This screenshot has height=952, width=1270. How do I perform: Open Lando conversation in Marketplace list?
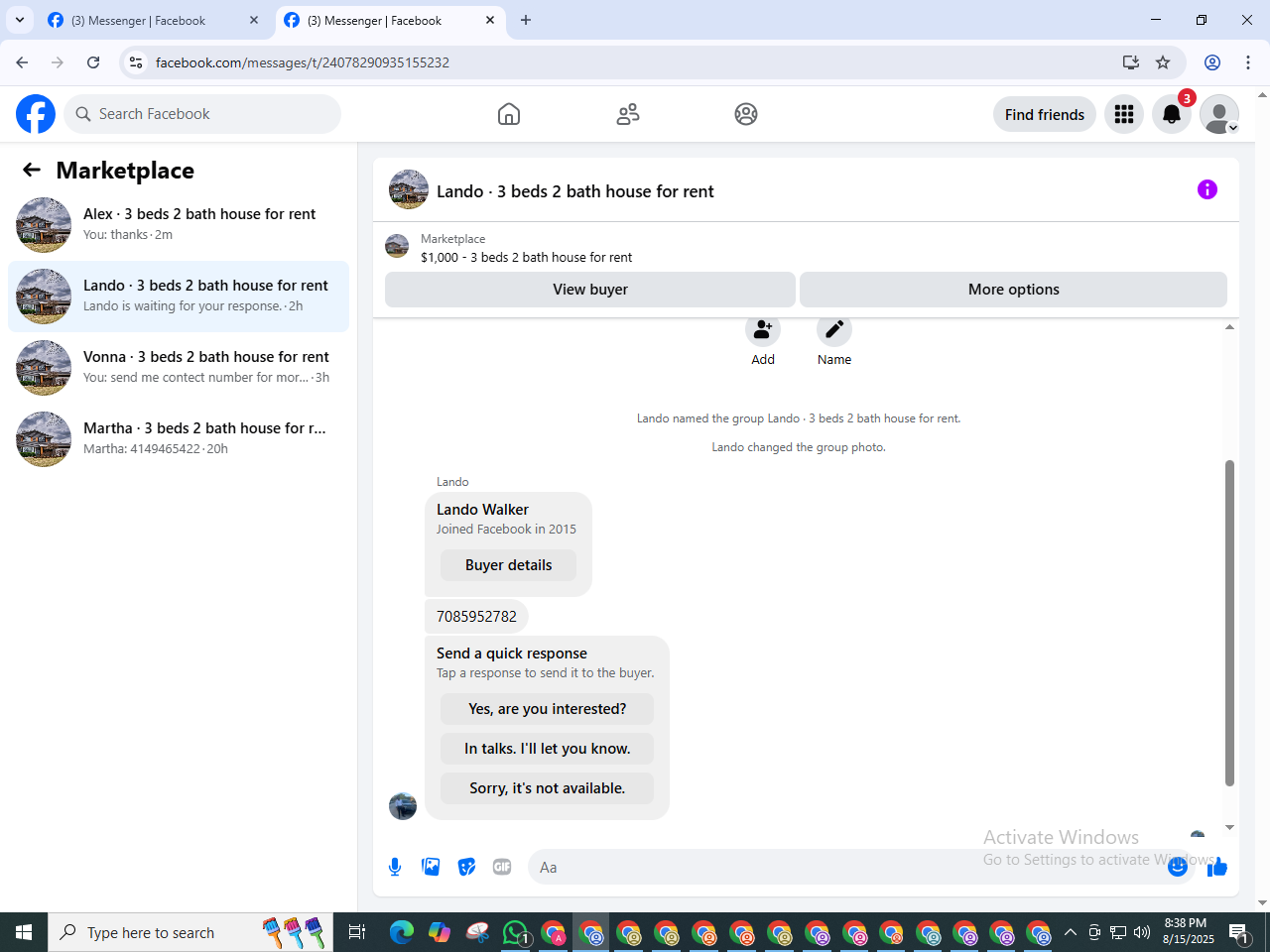pyautogui.click(x=179, y=297)
